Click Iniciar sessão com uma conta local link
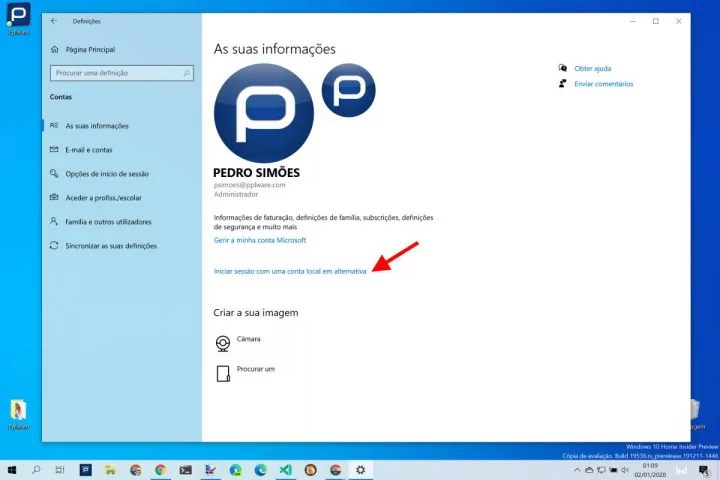720x480 pixels. click(x=290, y=271)
